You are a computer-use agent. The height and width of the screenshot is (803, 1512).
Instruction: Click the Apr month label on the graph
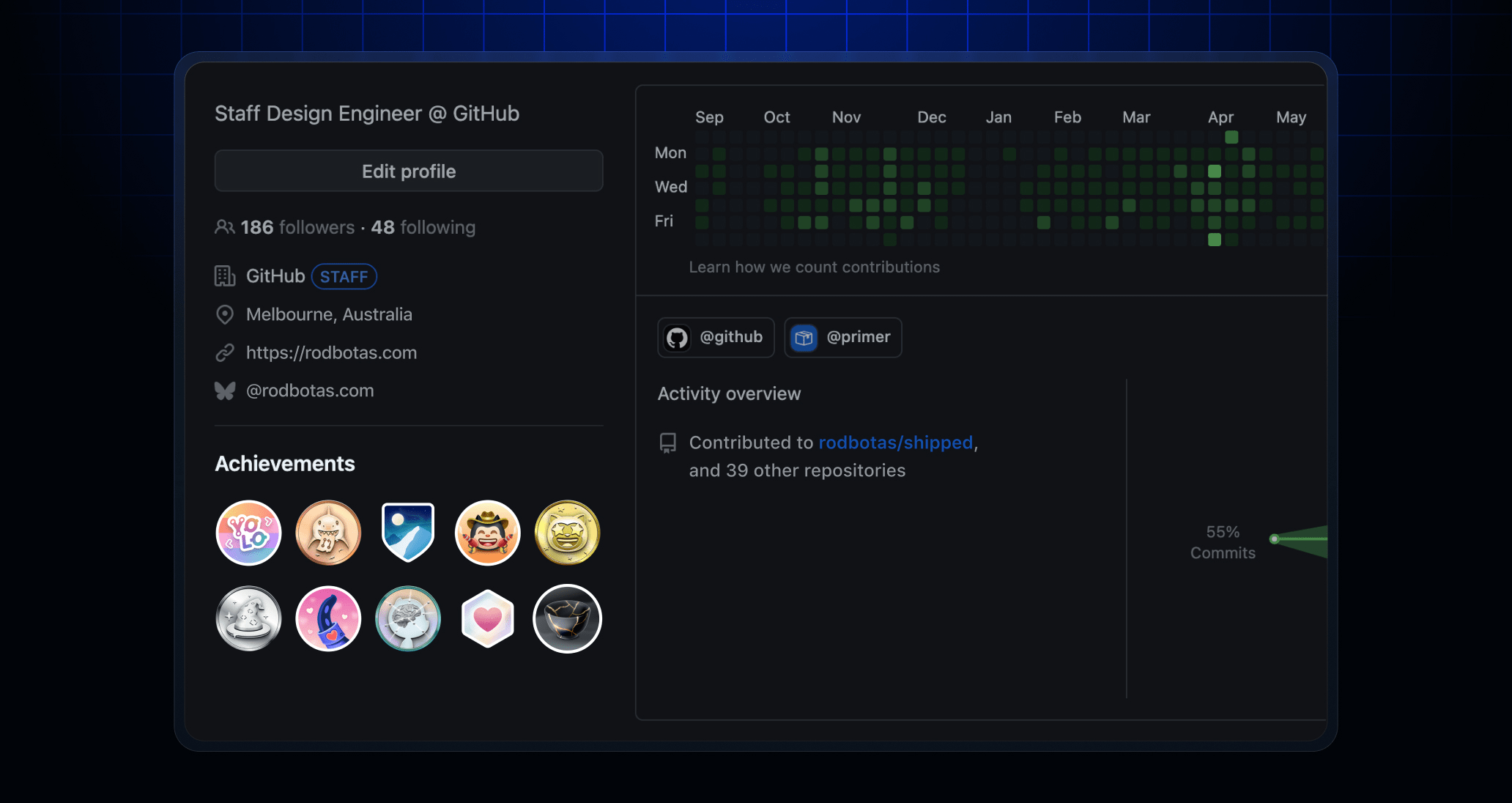coord(1220,117)
